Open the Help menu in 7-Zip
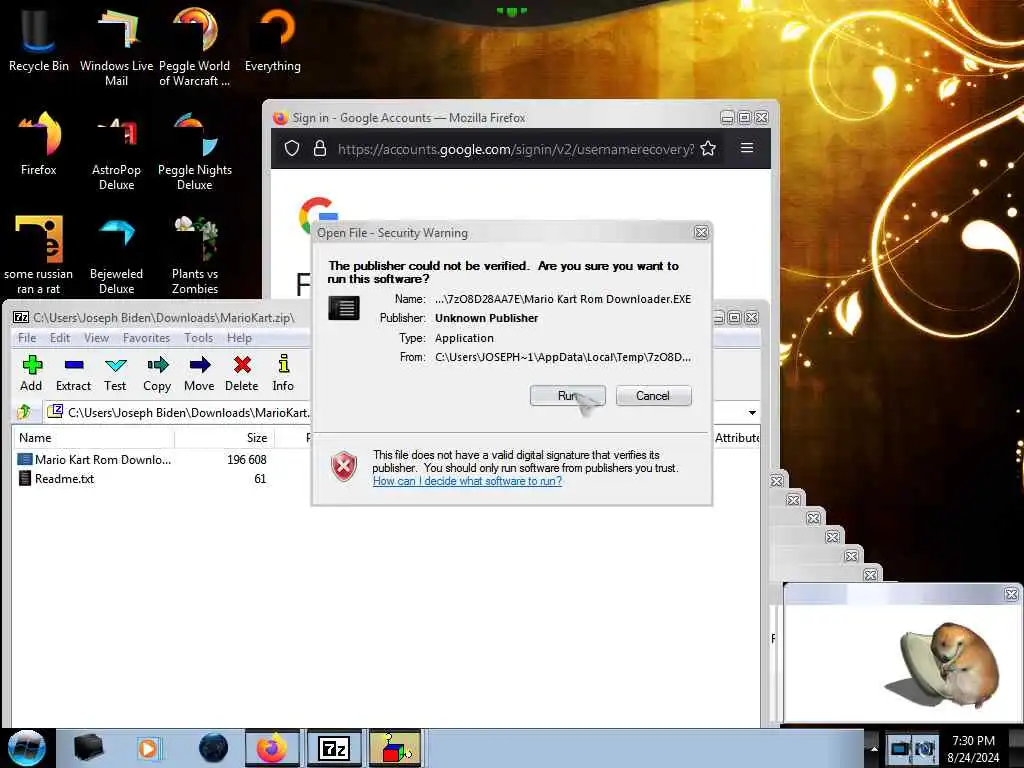 point(239,338)
